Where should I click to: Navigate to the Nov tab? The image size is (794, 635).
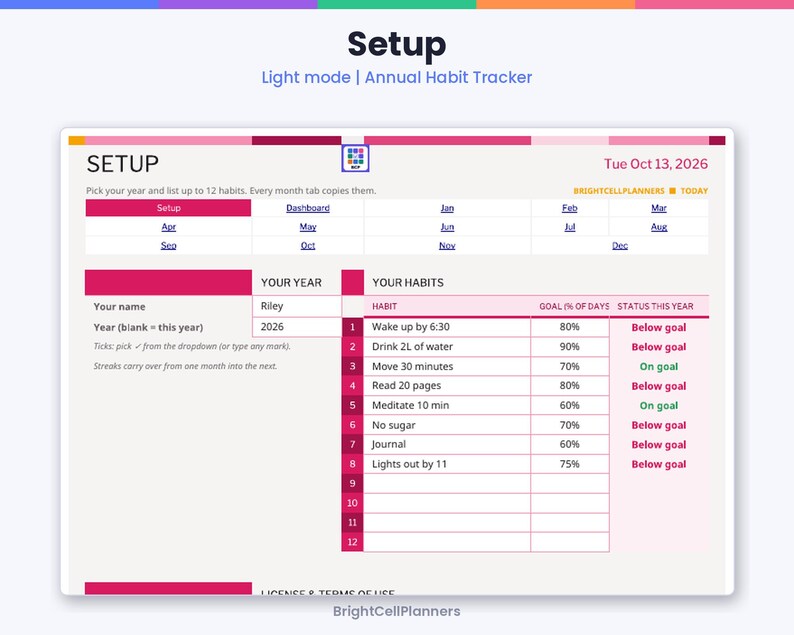(x=447, y=246)
